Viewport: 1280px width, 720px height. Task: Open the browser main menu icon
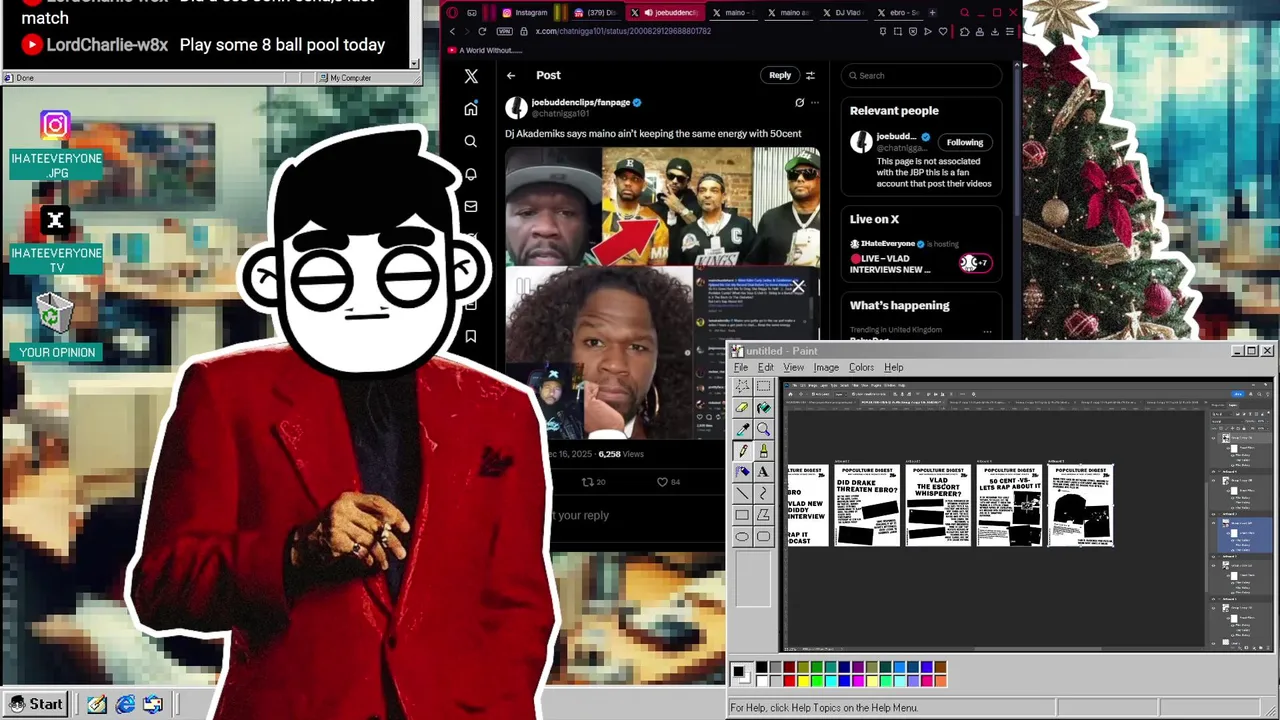click(x=1010, y=31)
